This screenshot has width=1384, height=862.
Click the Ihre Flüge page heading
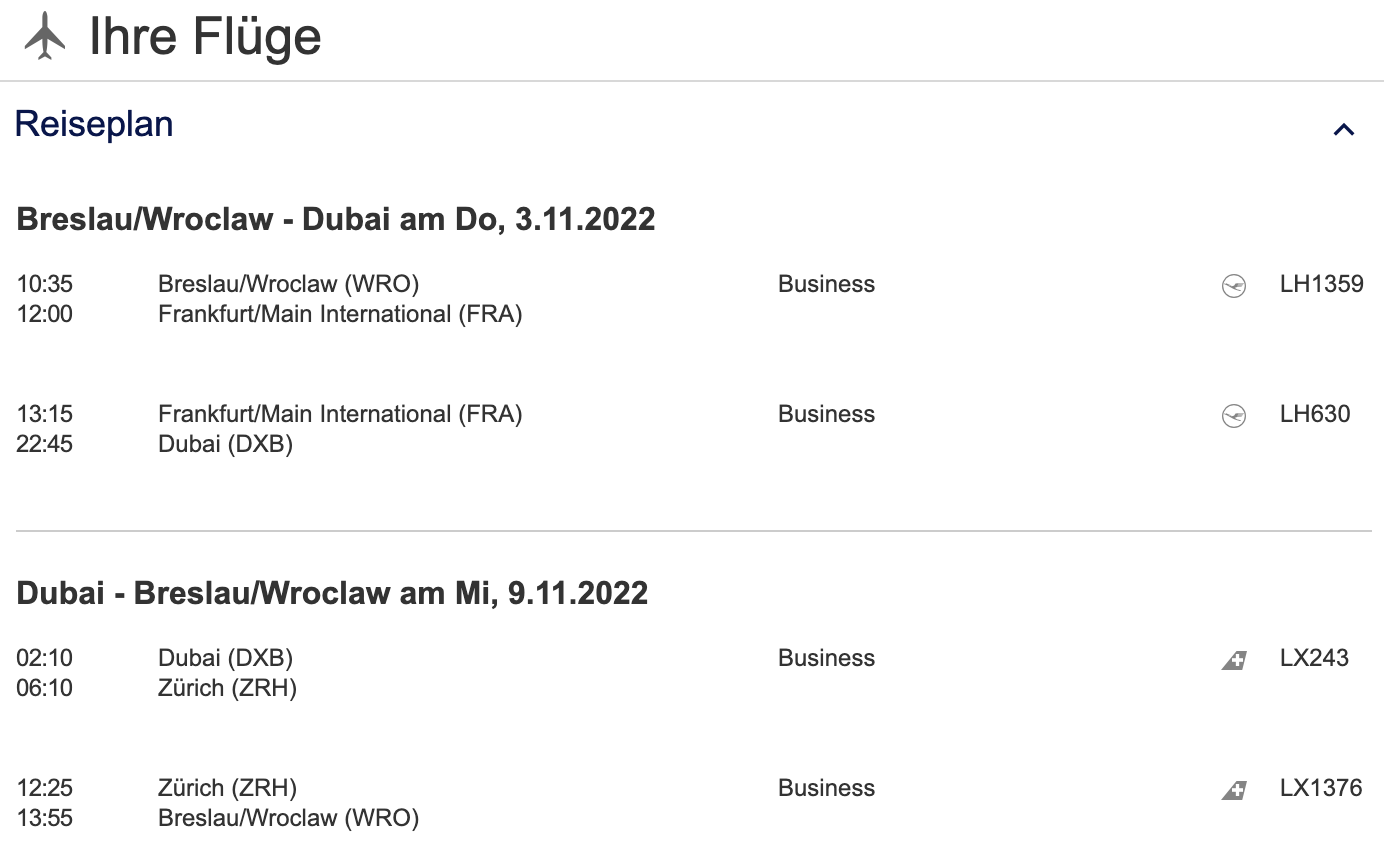[205, 38]
